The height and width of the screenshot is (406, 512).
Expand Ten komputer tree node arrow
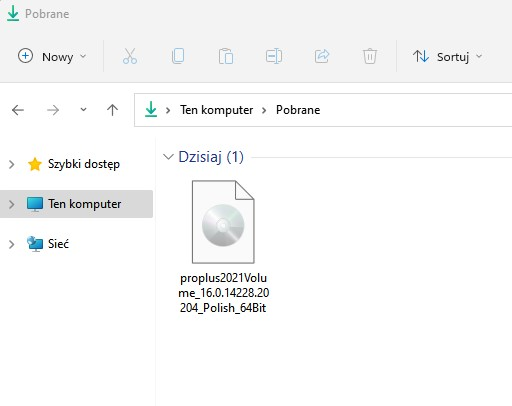[12, 204]
